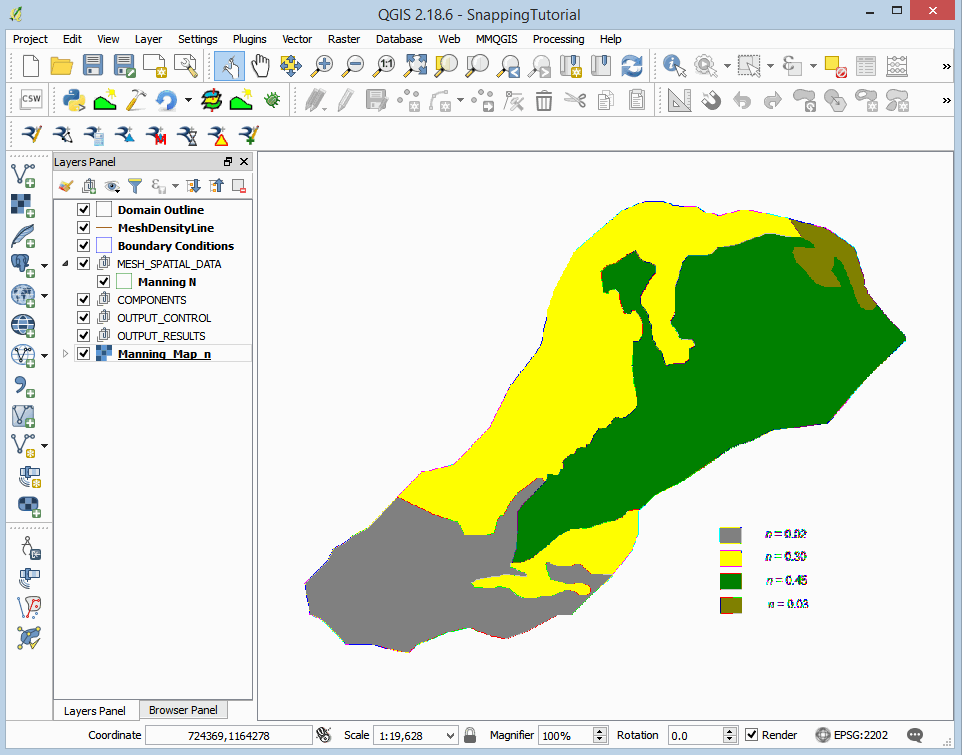Click the Zoom In magnifier tool
This screenshot has height=755, width=962.
(x=322, y=67)
